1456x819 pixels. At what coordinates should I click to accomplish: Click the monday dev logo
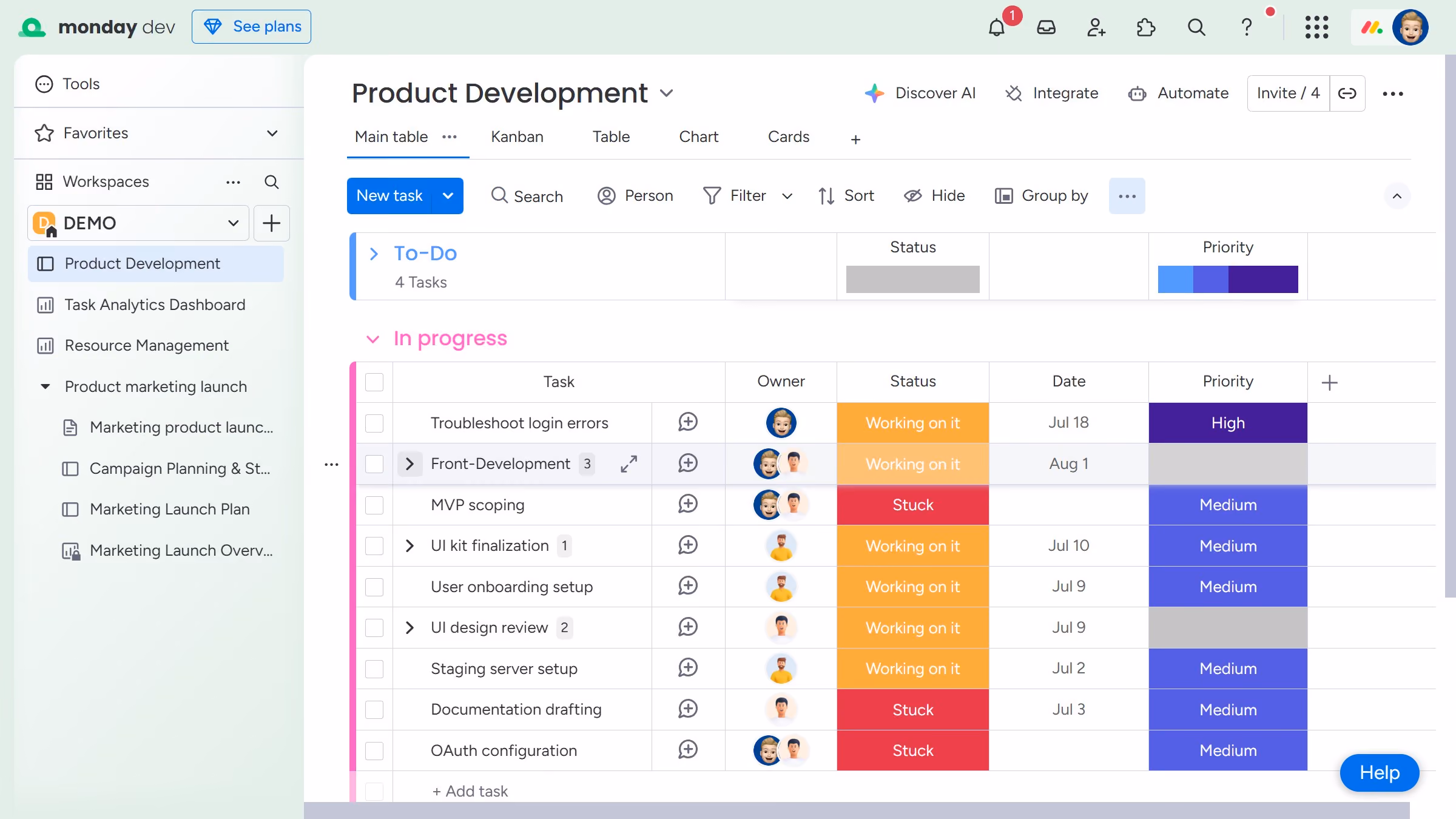point(97,27)
